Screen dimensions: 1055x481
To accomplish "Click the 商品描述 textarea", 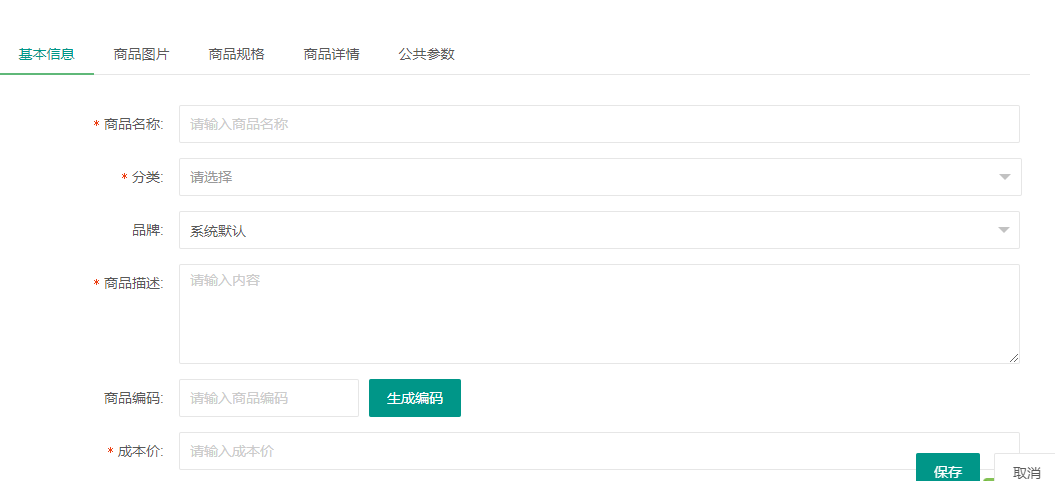I will [599, 313].
